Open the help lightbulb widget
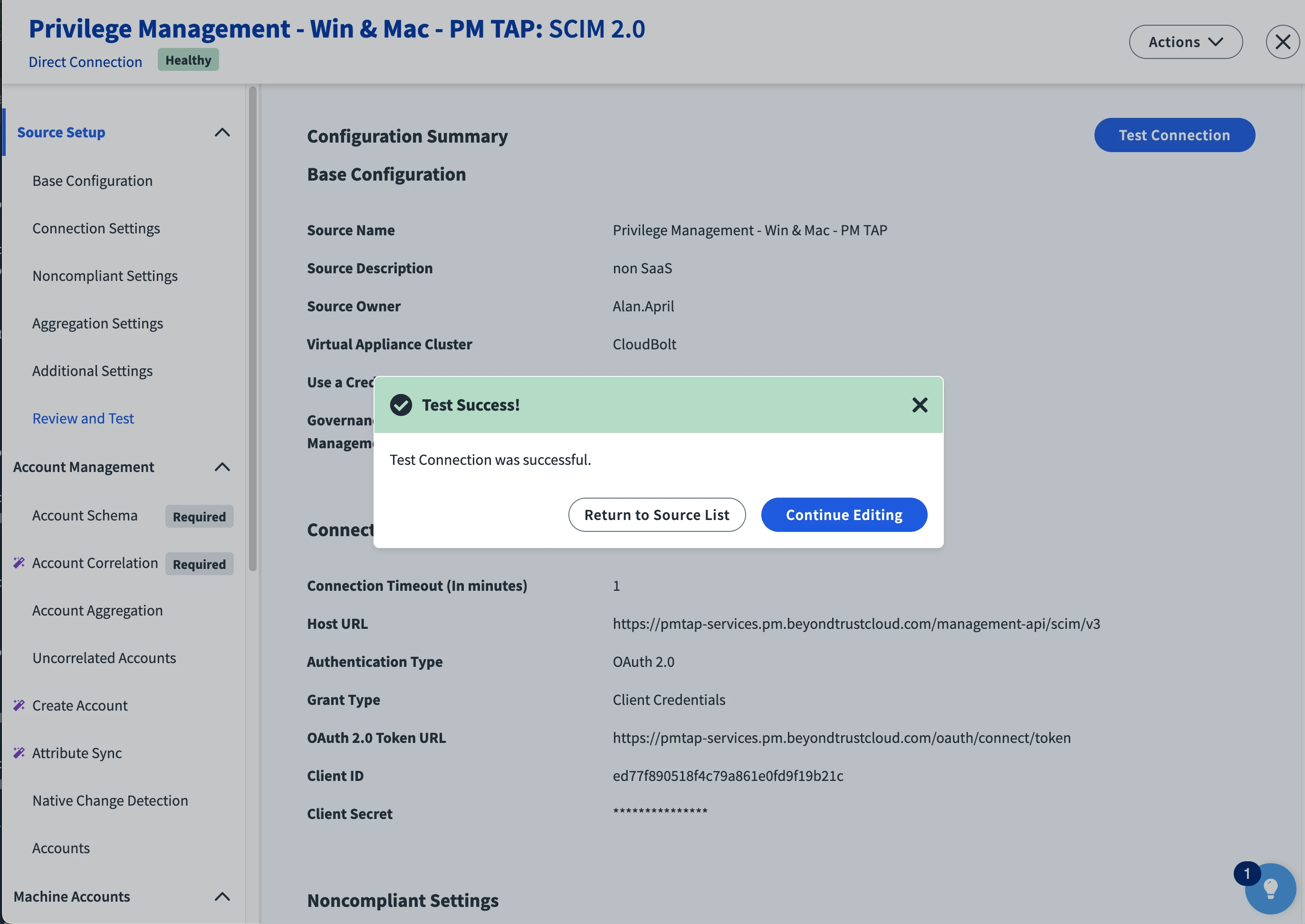 [1270, 888]
